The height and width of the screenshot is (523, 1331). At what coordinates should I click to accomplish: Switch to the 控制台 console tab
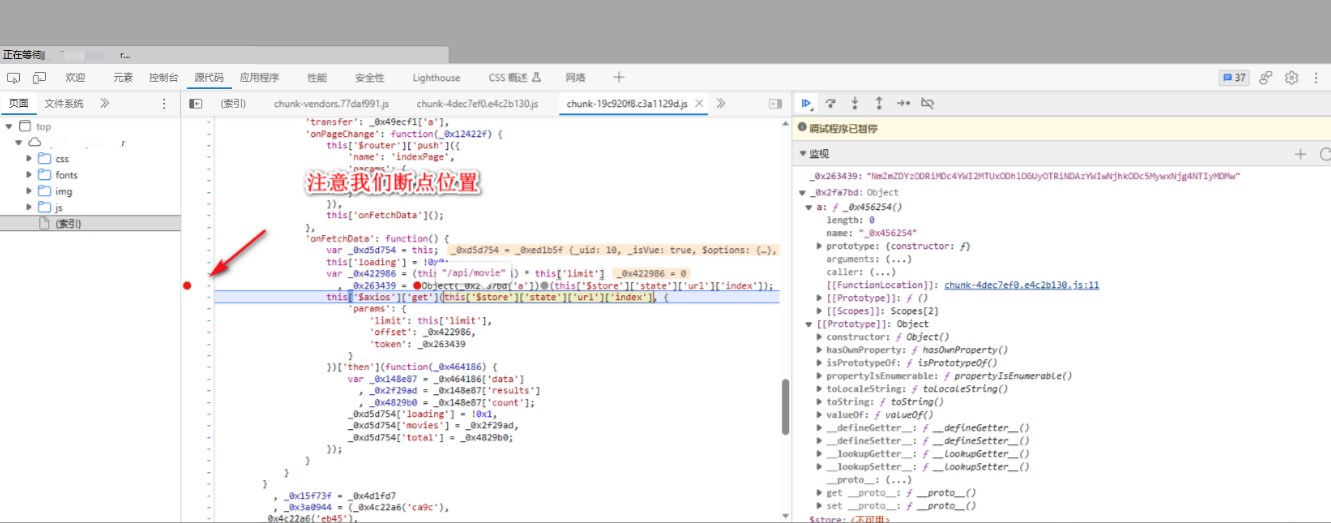[163, 78]
